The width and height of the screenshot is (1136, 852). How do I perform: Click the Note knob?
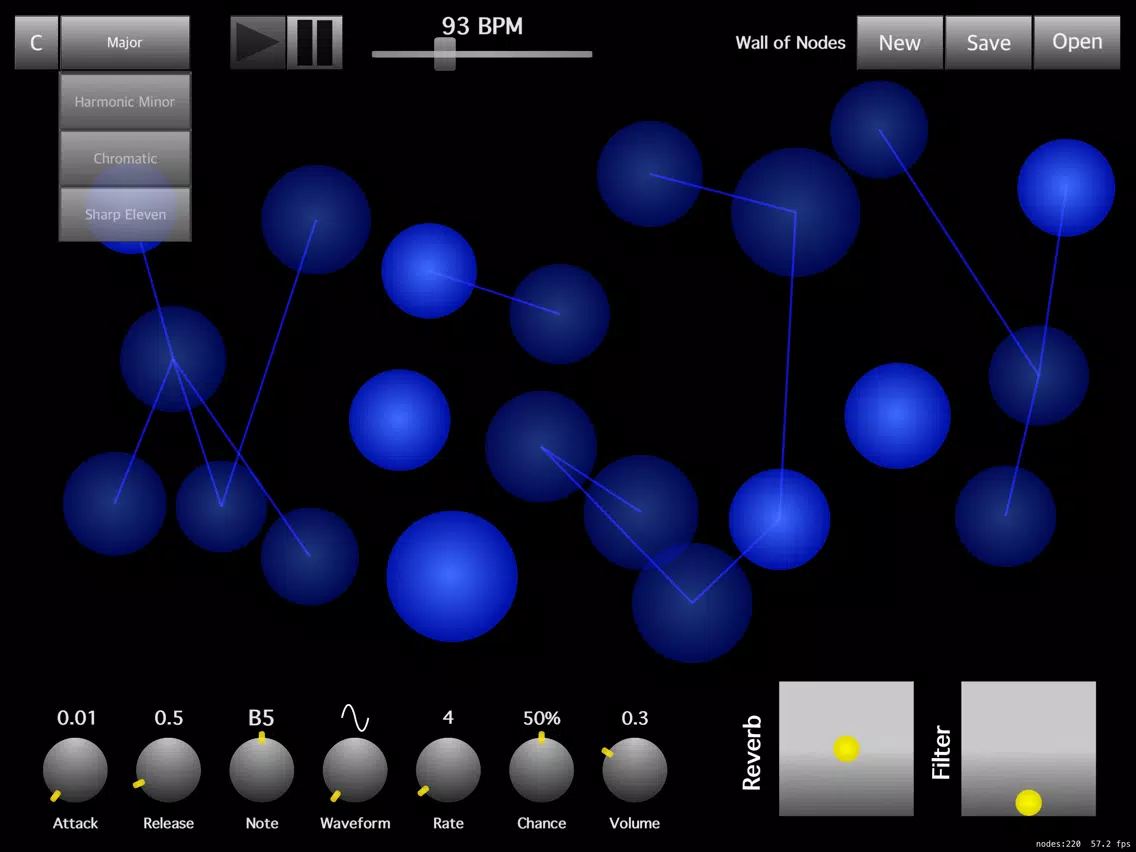[262, 770]
